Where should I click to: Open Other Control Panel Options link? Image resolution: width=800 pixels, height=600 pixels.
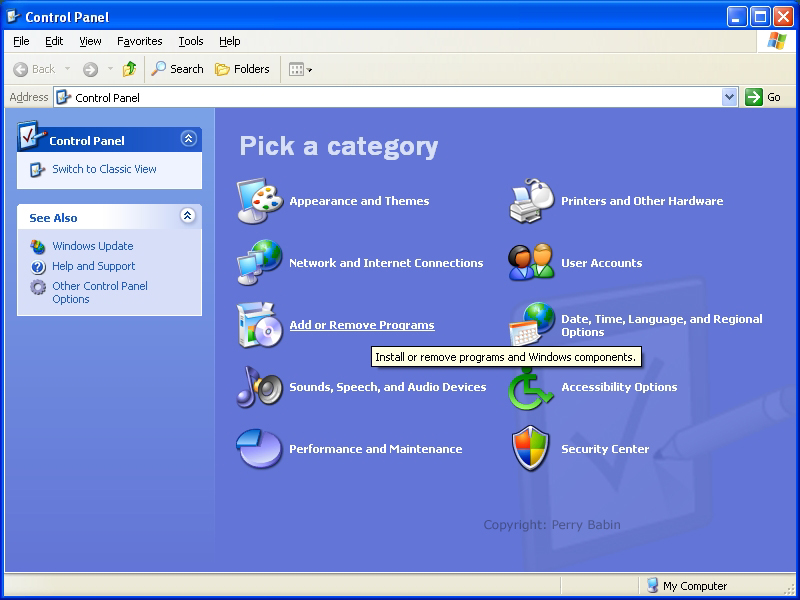[x=99, y=292]
